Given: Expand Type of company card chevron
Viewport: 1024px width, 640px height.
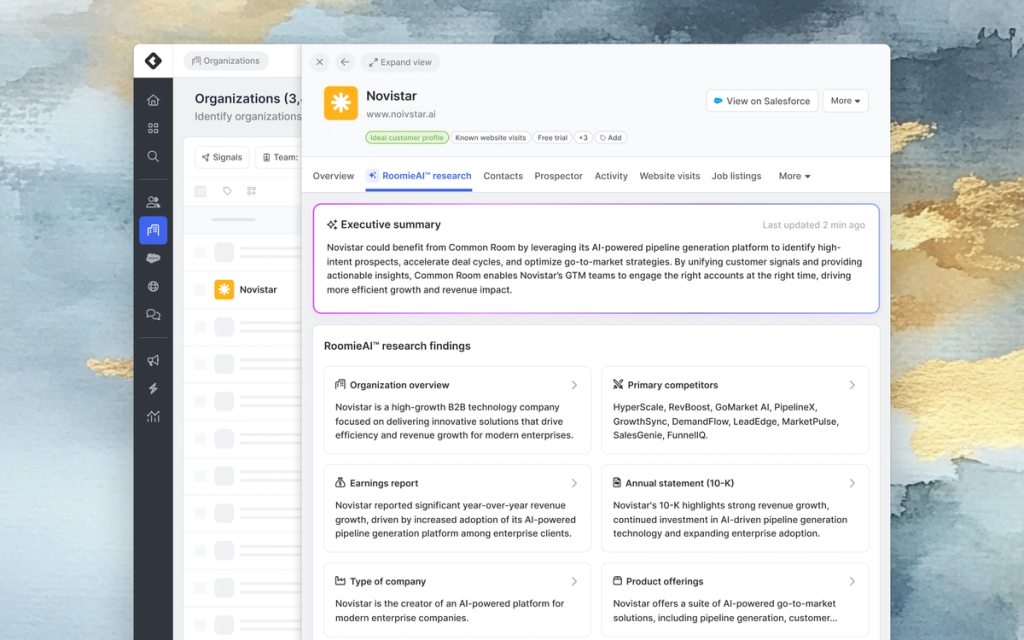Looking at the screenshot, I should click(x=574, y=581).
